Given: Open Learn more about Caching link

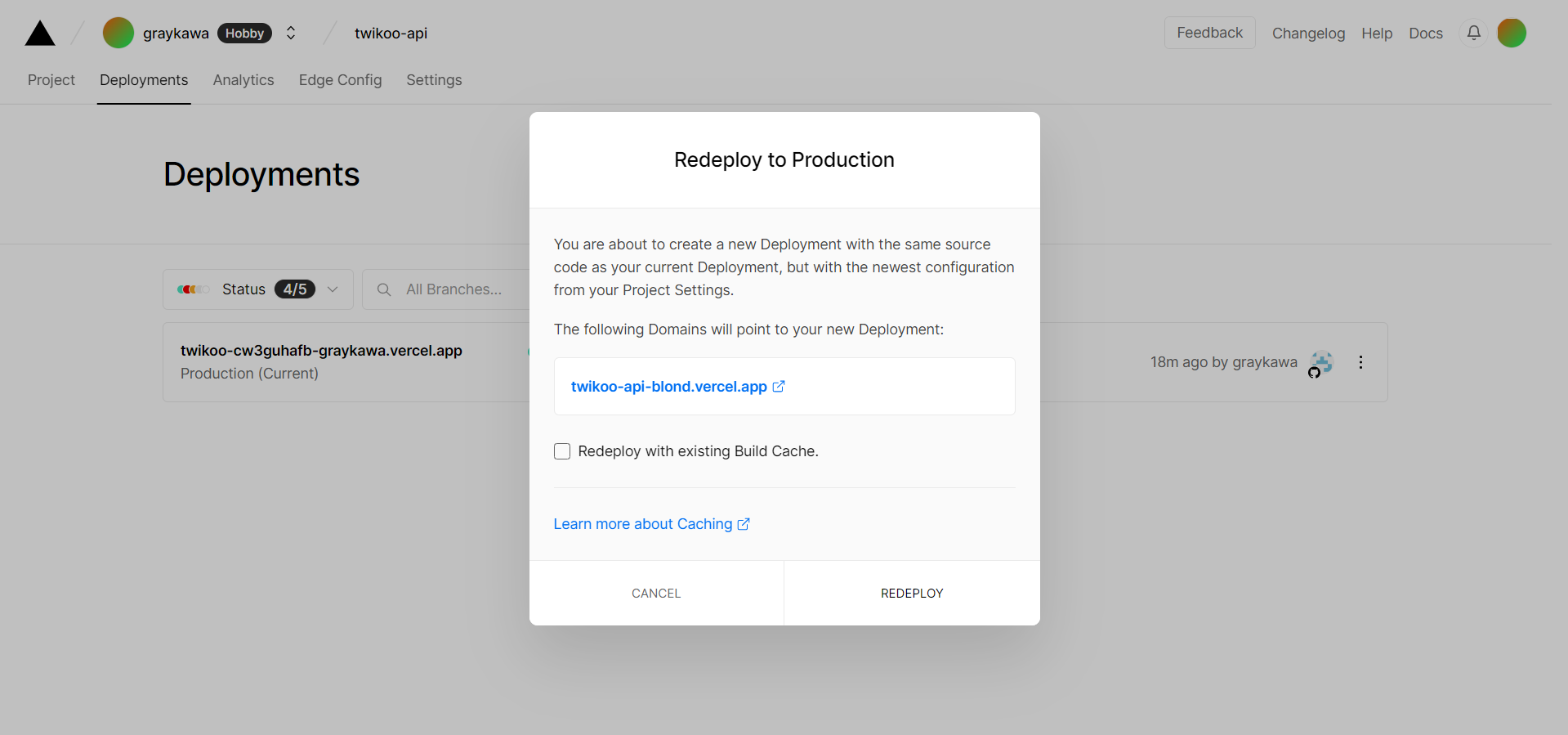Looking at the screenshot, I should 643,524.
